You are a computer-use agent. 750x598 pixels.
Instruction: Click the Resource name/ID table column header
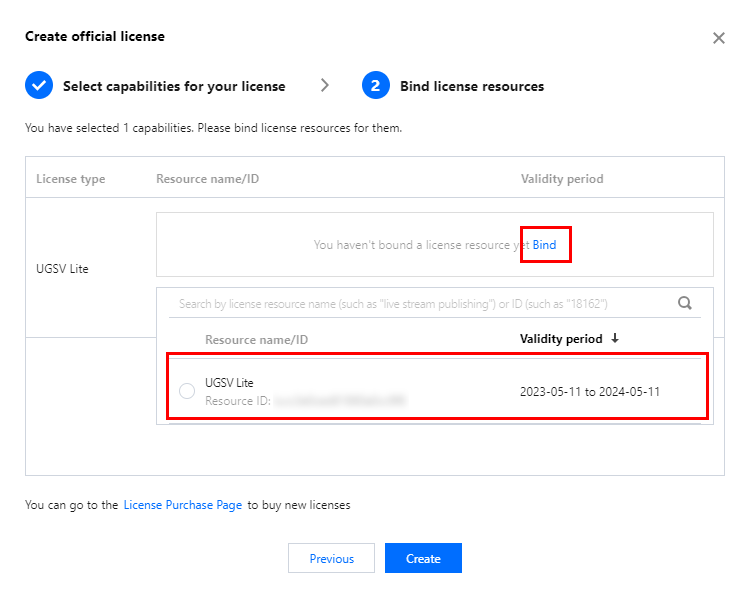click(x=207, y=179)
